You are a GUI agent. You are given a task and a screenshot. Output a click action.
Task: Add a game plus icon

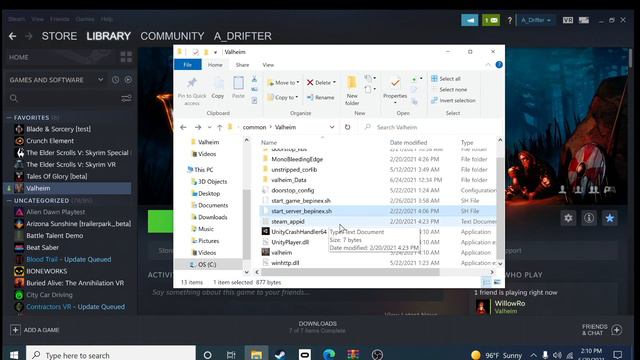point(15,330)
